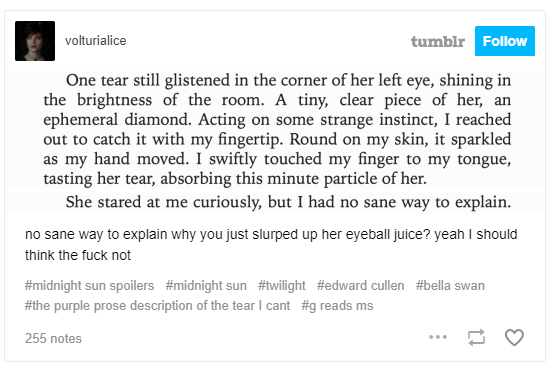555x372 pixels.
Task: Open the #midnight sun spoilers tag
Action: coord(90,285)
